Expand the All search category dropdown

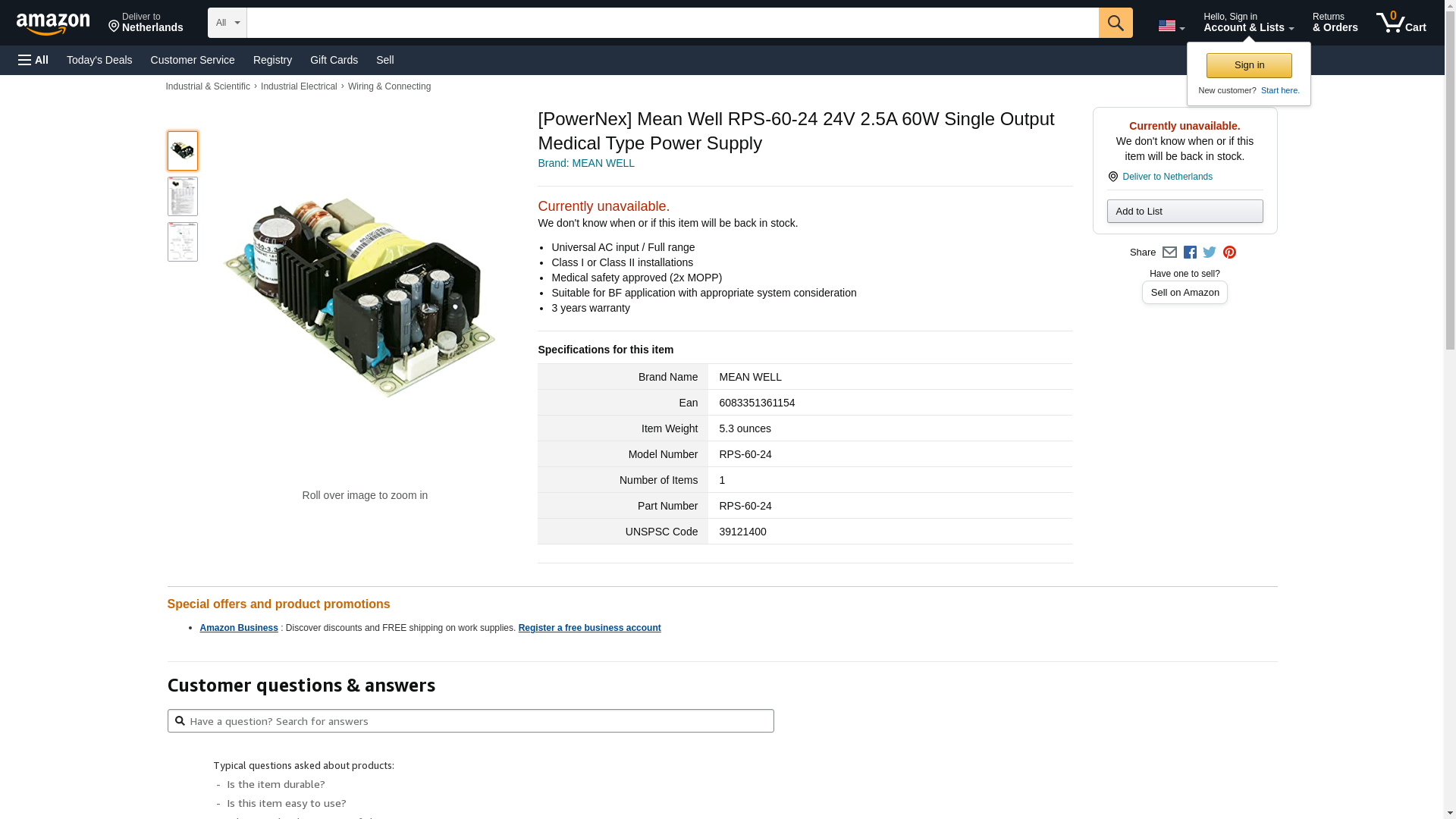(x=227, y=23)
